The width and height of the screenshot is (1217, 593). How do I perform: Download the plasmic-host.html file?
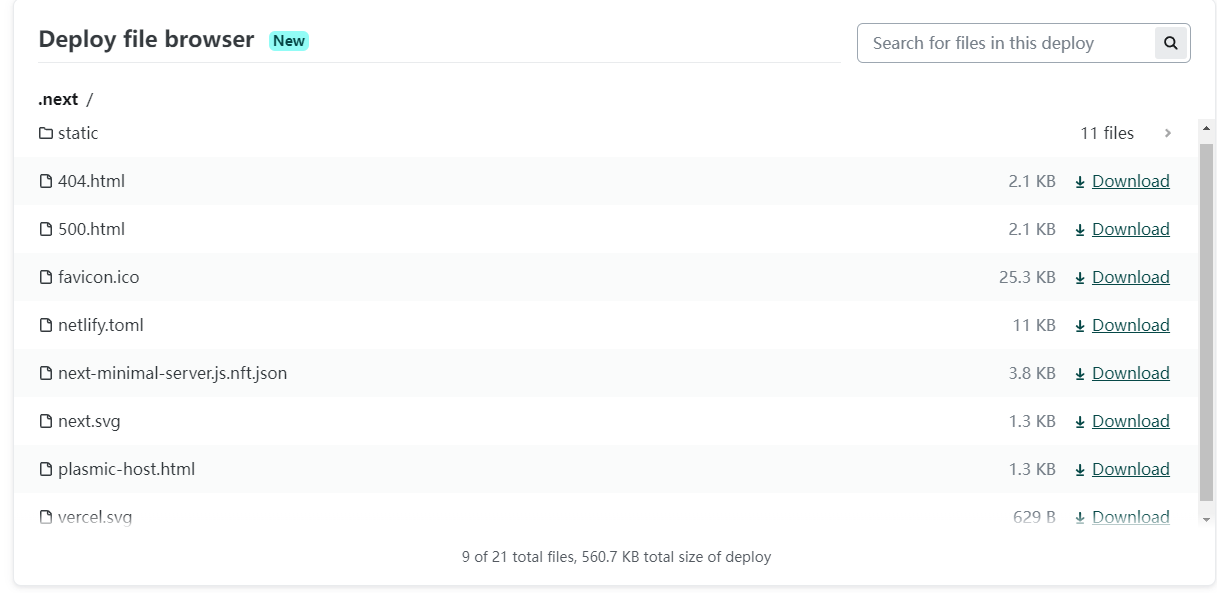click(1130, 469)
